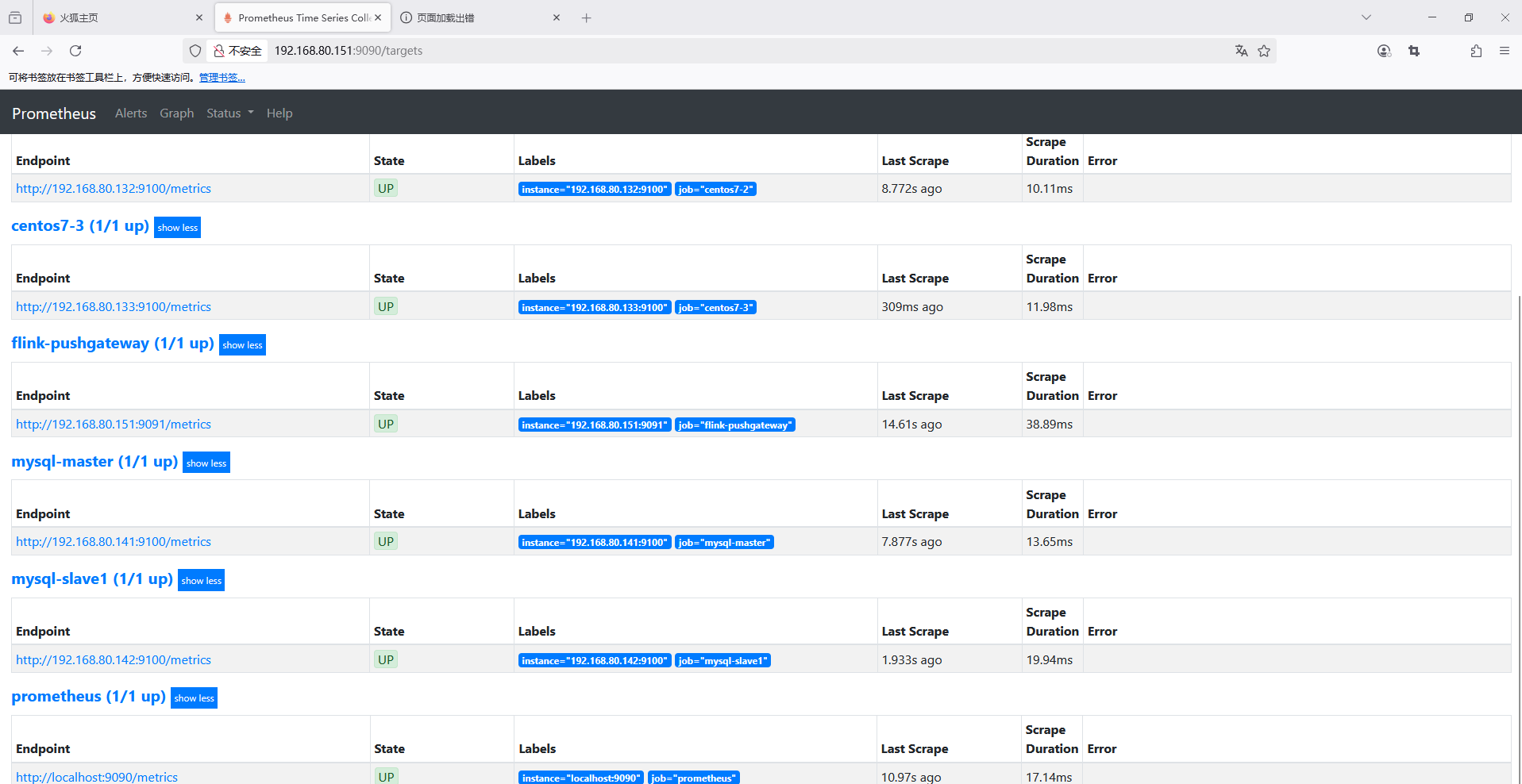
Task: Switch to the 页面加载出错 tab
Action: pyautogui.click(x=480, y=17)
